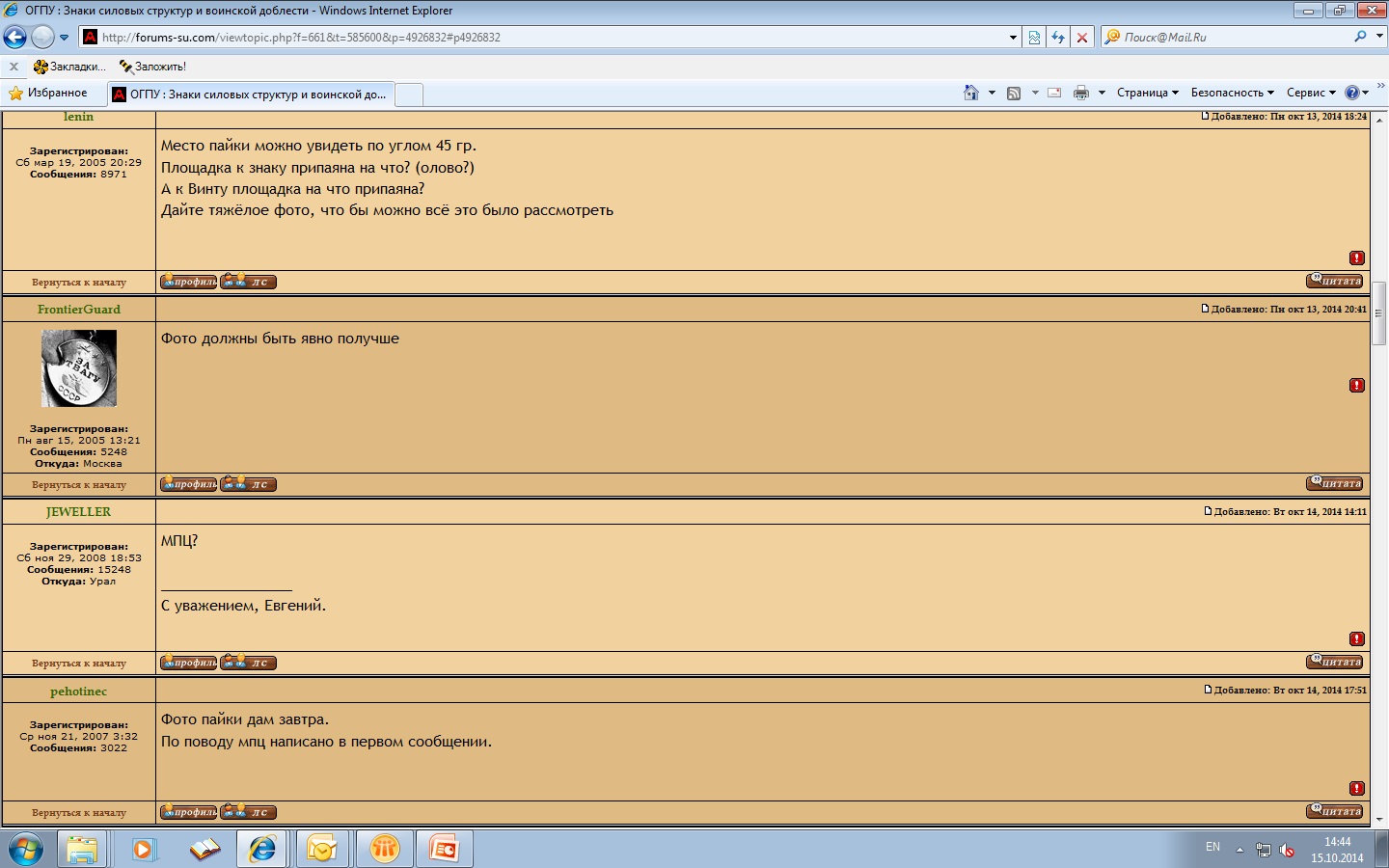The height and width of the screenshot is (868, 1389).
Task: Open the Безопасность dropdown menu
Action: click(1232, 93)
